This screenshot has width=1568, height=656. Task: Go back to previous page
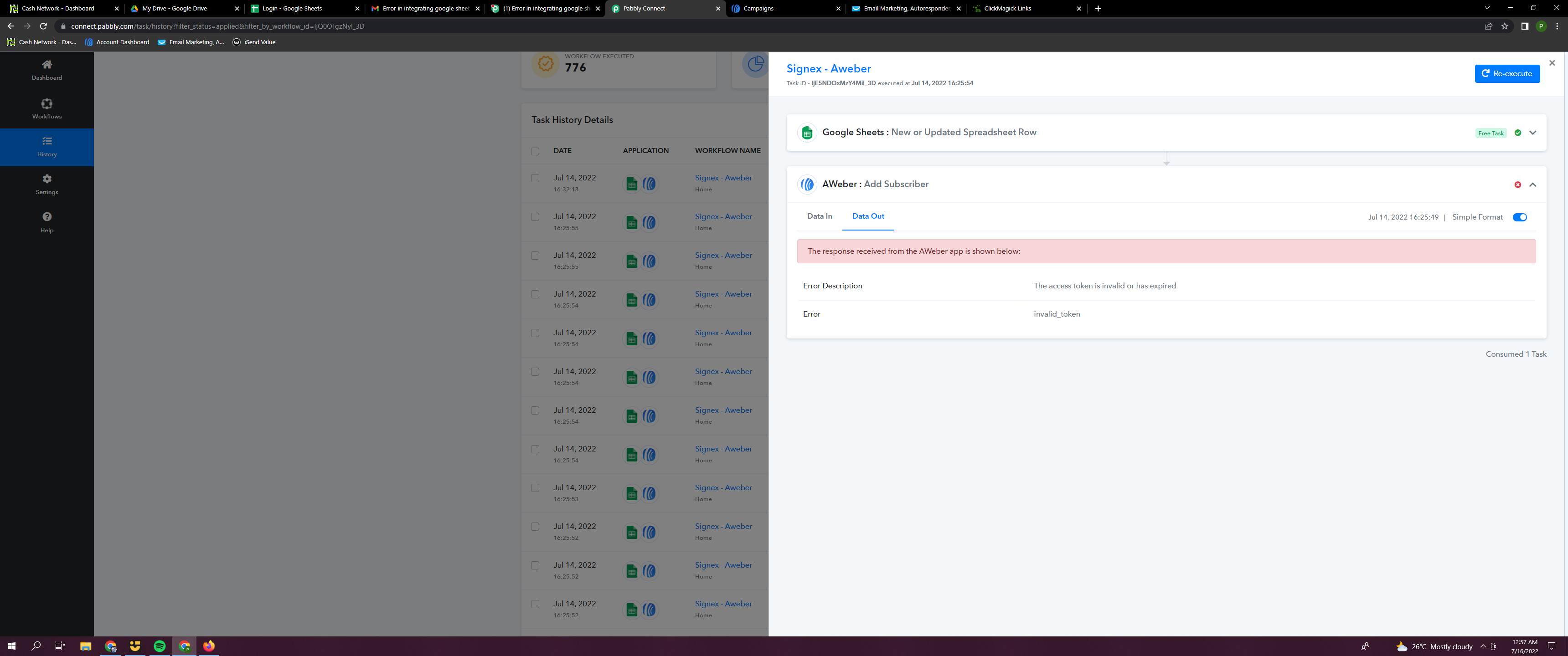(11, 26)
